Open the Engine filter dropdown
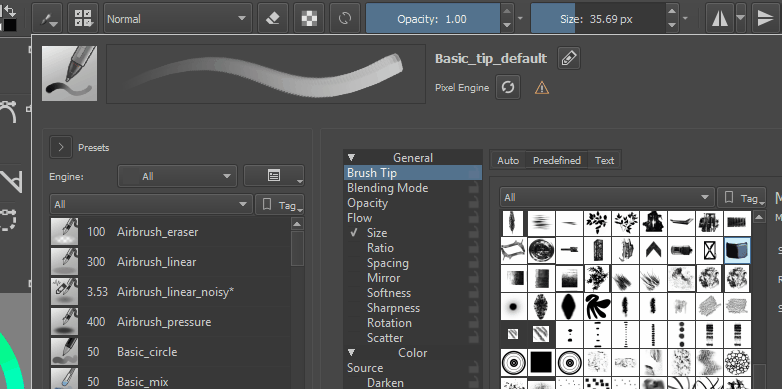782x389 pixels. (x=177, y=176)
